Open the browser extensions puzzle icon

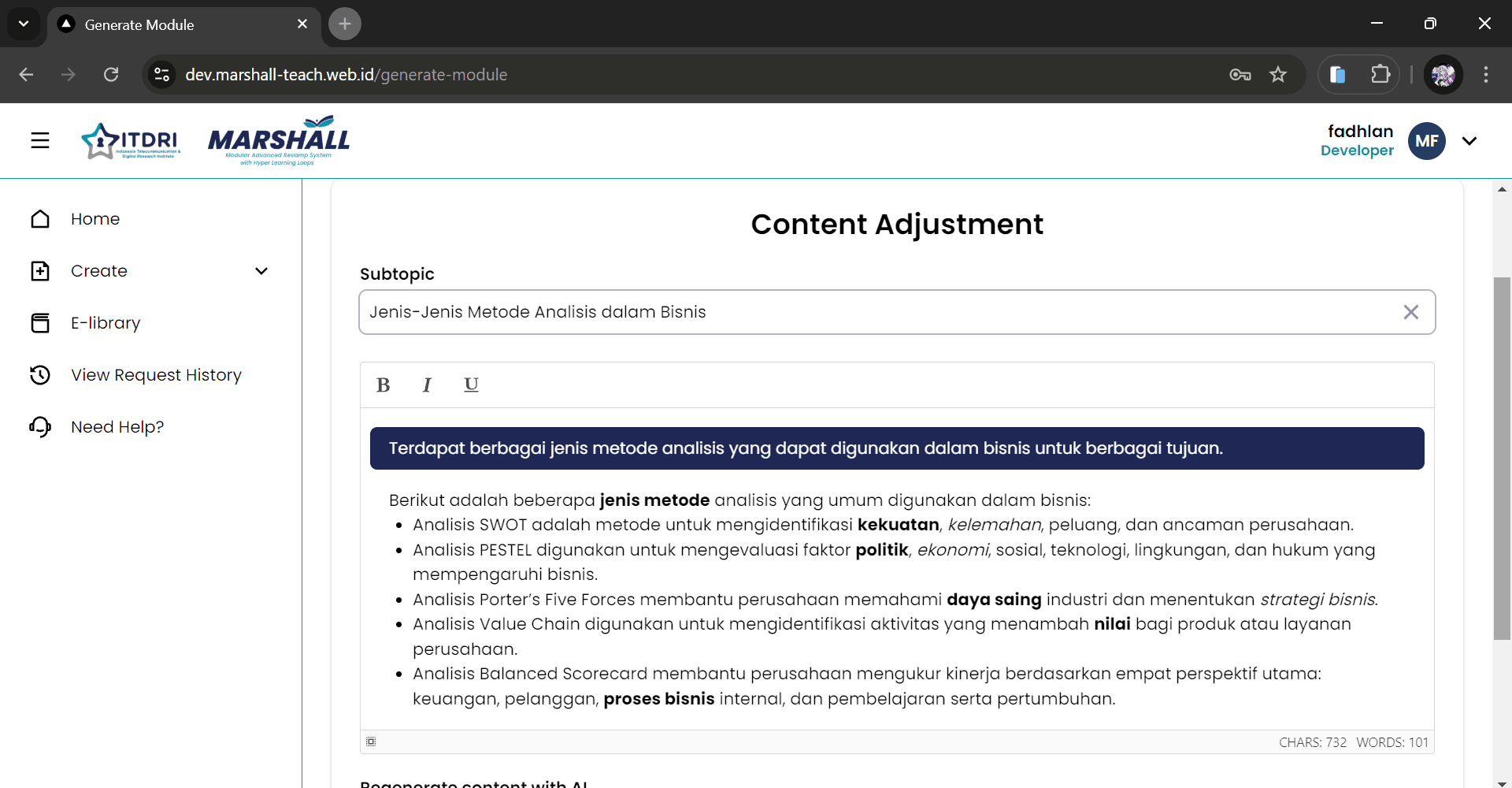point(1380,75)
